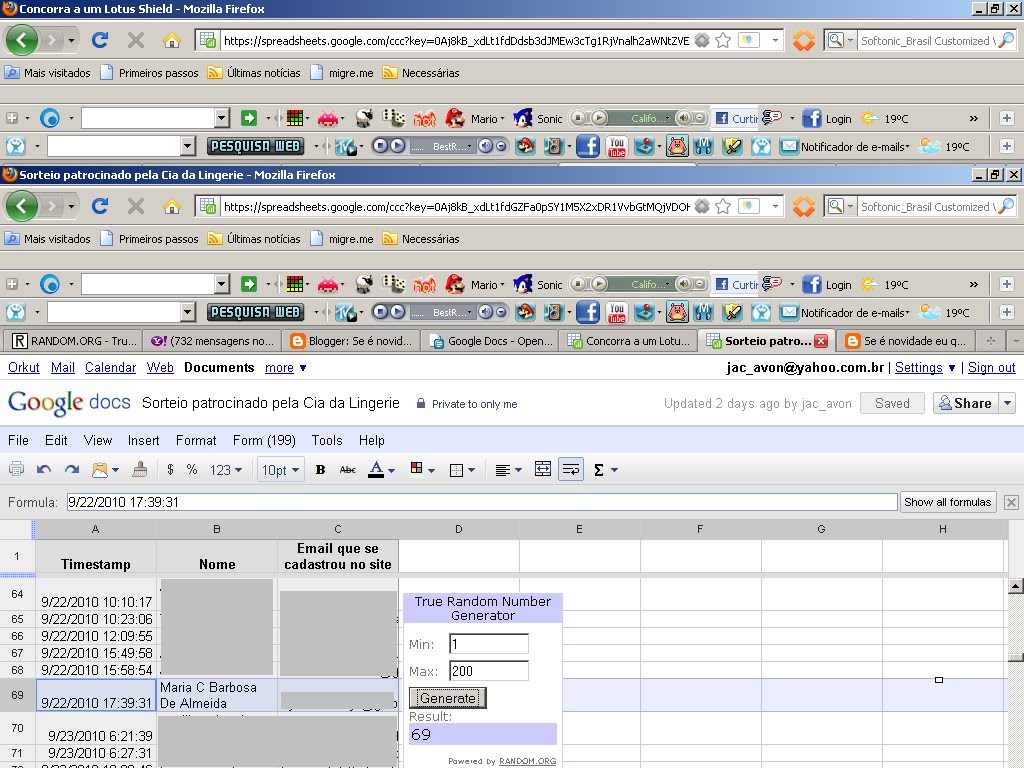Open the 123 number format dropdown
The image size is (1024, 768).
click(226, 470)
